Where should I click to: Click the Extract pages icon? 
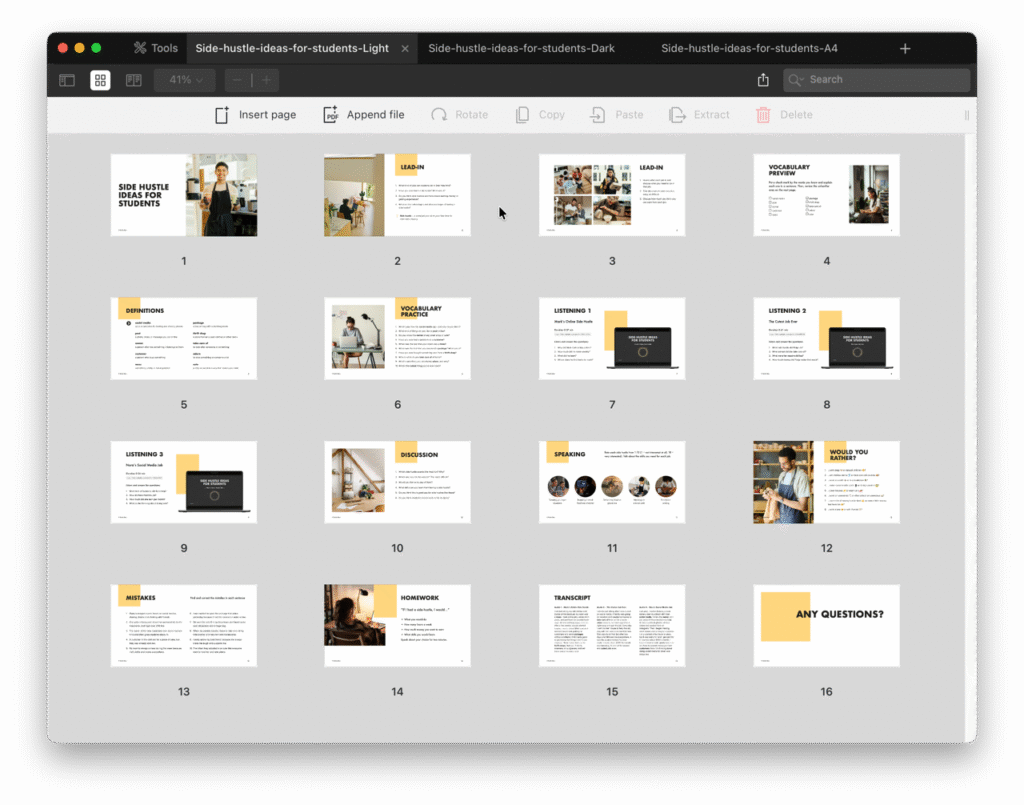coord(676,114)
